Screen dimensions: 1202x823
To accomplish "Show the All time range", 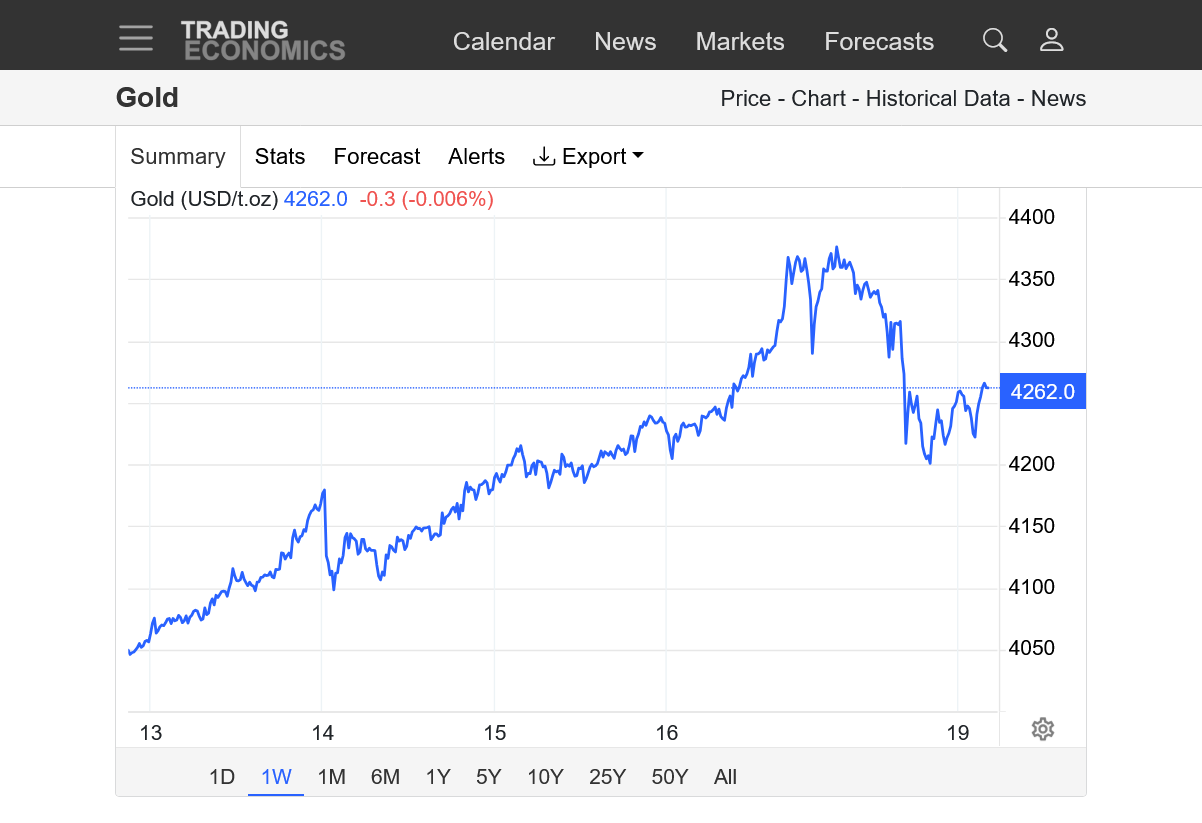I will pos(725,777).
